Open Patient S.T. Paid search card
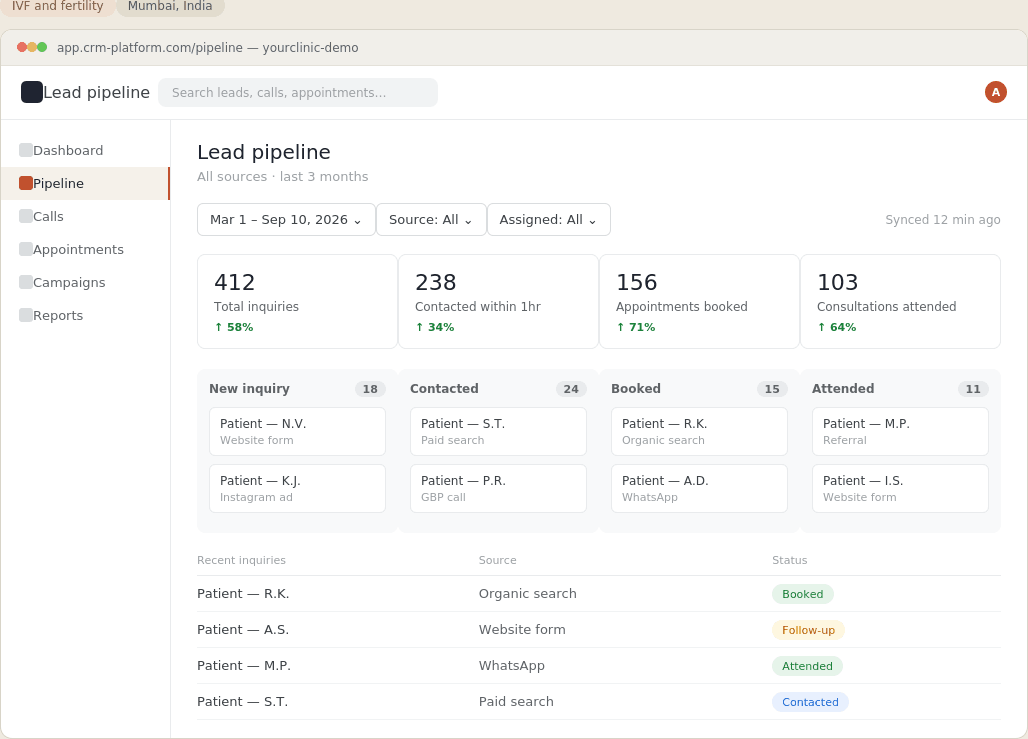This screenshot has width=1028, height=739. [x=498, y=431]
